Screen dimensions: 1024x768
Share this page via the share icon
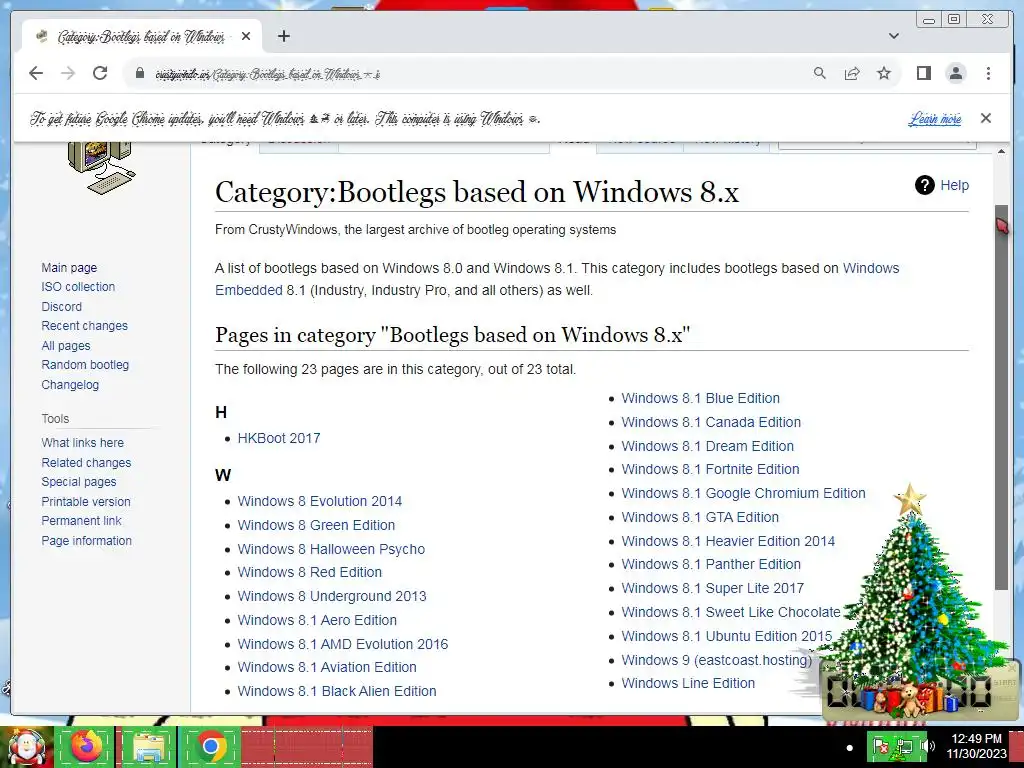point(852,73)
